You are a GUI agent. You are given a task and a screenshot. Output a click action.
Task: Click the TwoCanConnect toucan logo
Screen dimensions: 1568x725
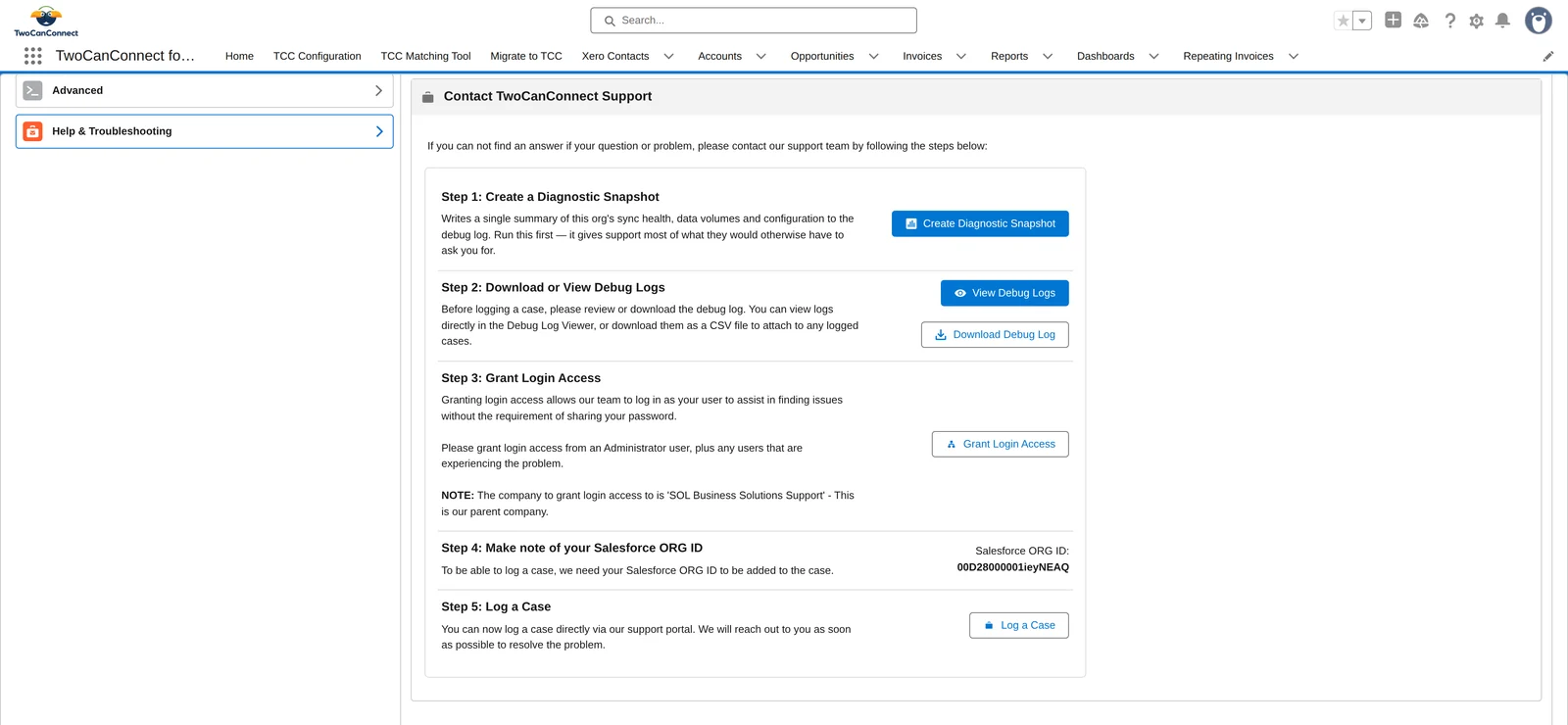46,21
